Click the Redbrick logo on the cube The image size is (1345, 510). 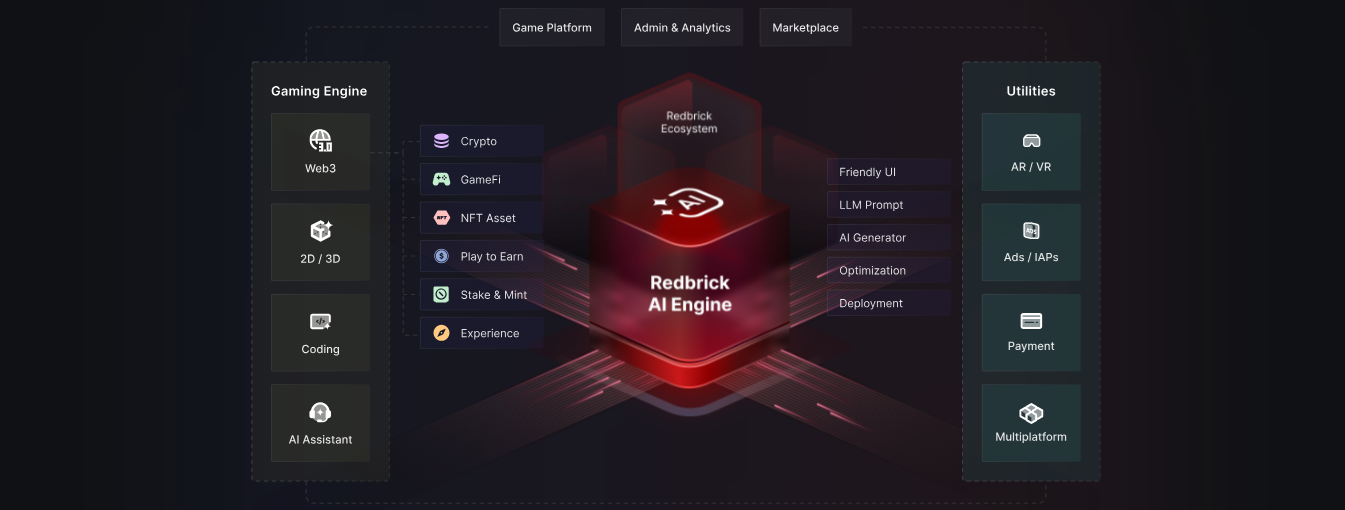[x=689, y=204]
